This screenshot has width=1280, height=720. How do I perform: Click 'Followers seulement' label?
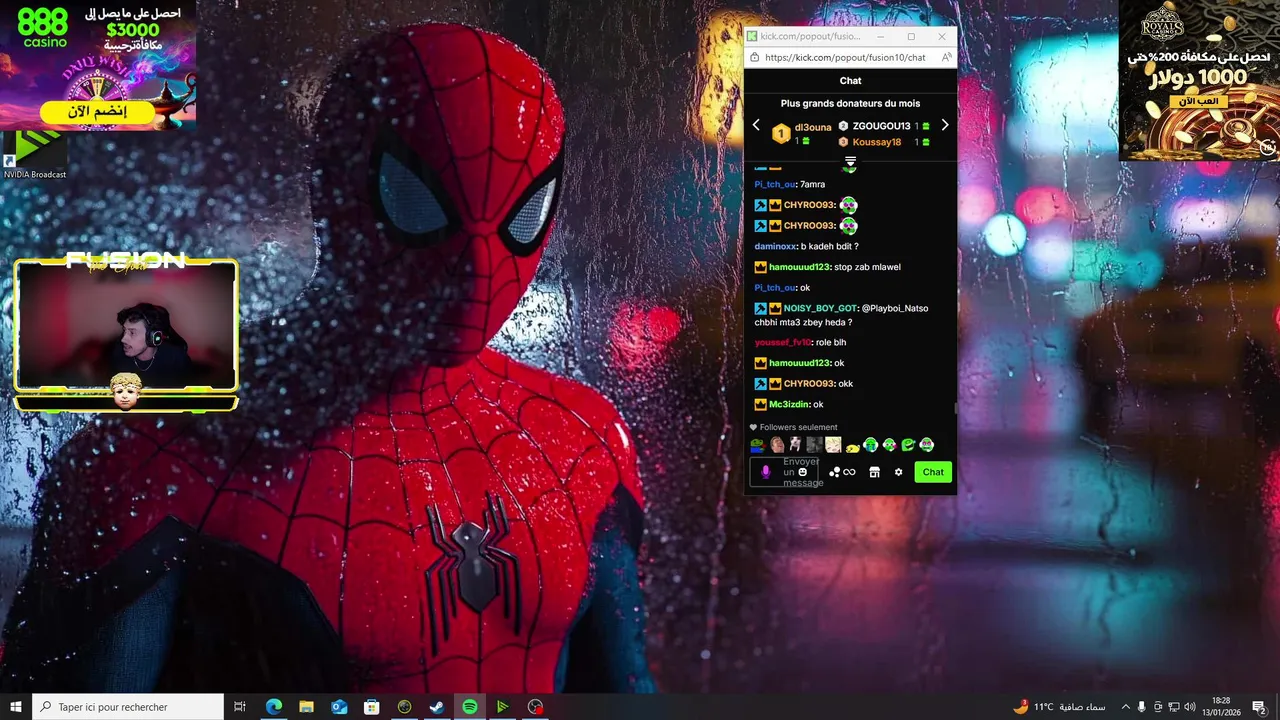click(x=798, y=427)
